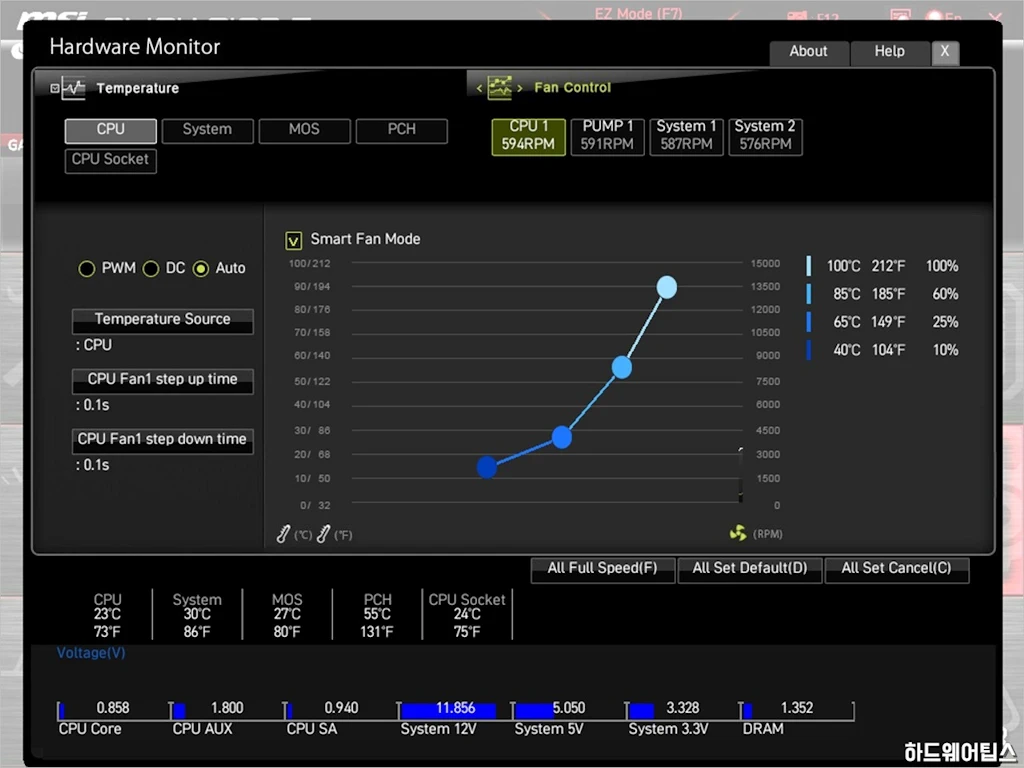The height and width of the screenshot is (768, 1024).
Task: Click the 85°C legend color swatch
Action: [809, 294]
